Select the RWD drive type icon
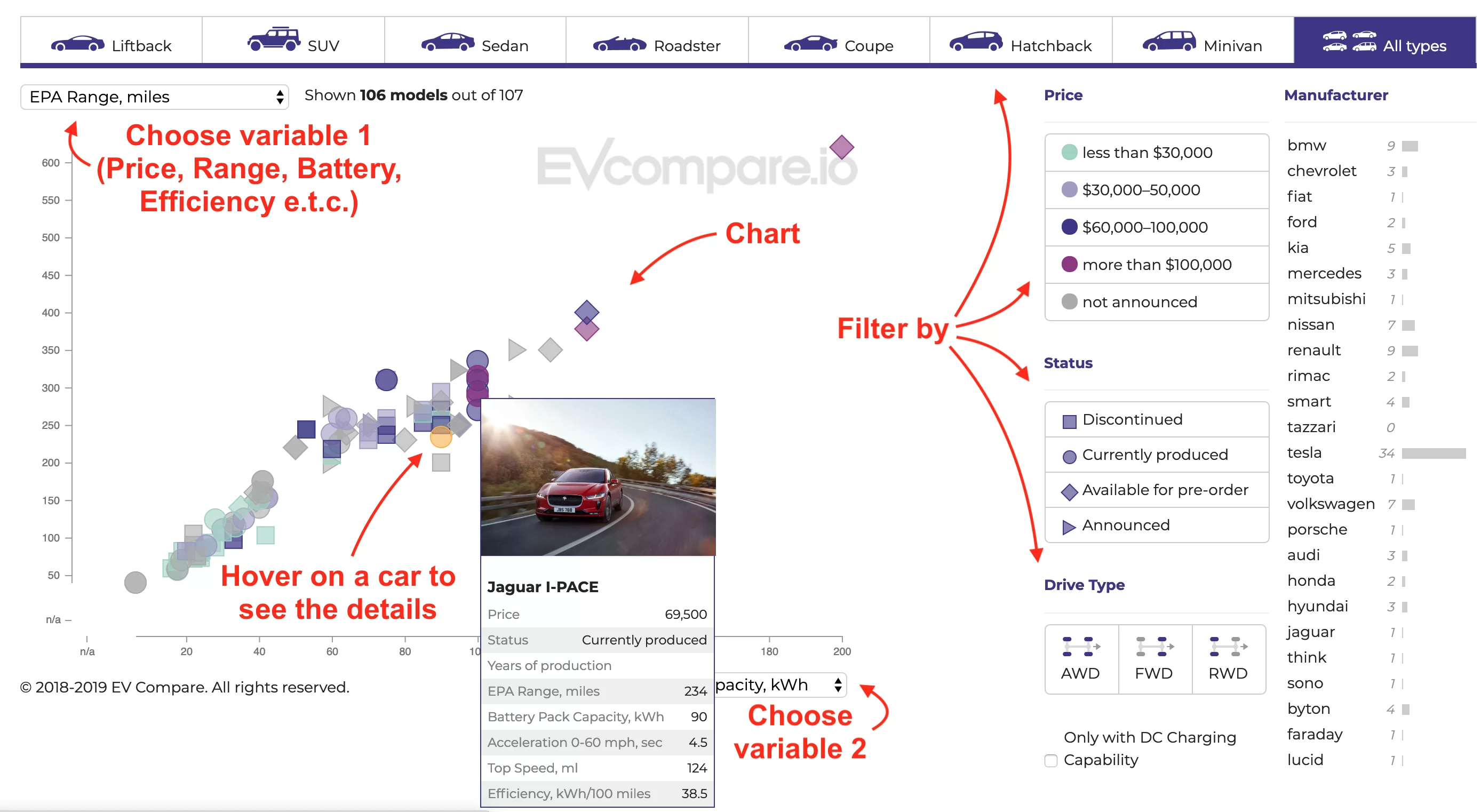The width and height of the screenshot is (1481, 812). 1228,647
